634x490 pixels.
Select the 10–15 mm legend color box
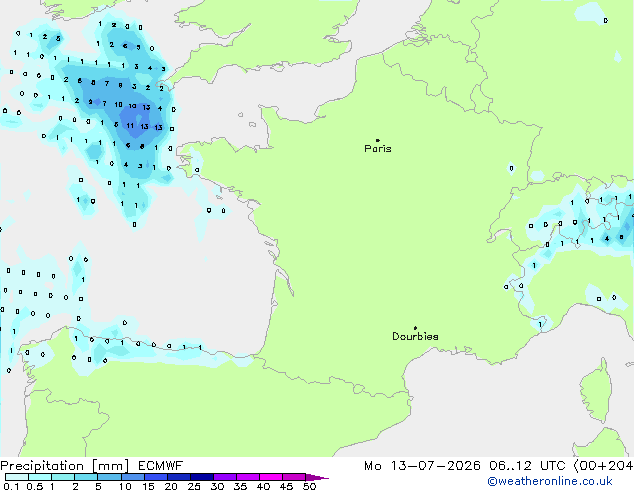[132, 477]
